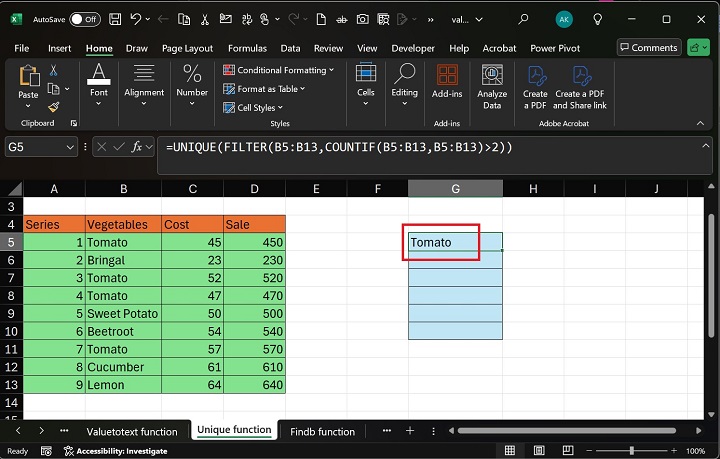Toggle the AutoSave switch
This screenshot has height=459, width=720.
[85, 19]
